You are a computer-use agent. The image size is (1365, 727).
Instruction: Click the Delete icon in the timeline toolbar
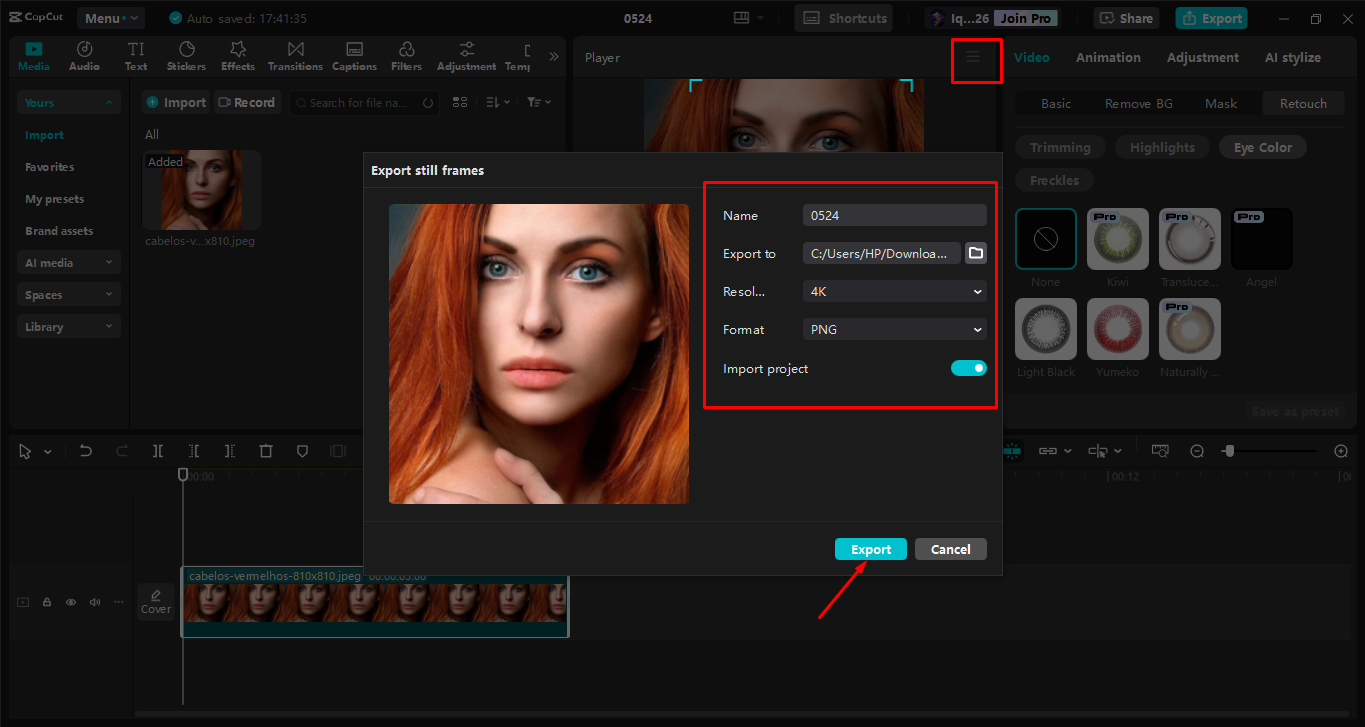pos(265,451)
